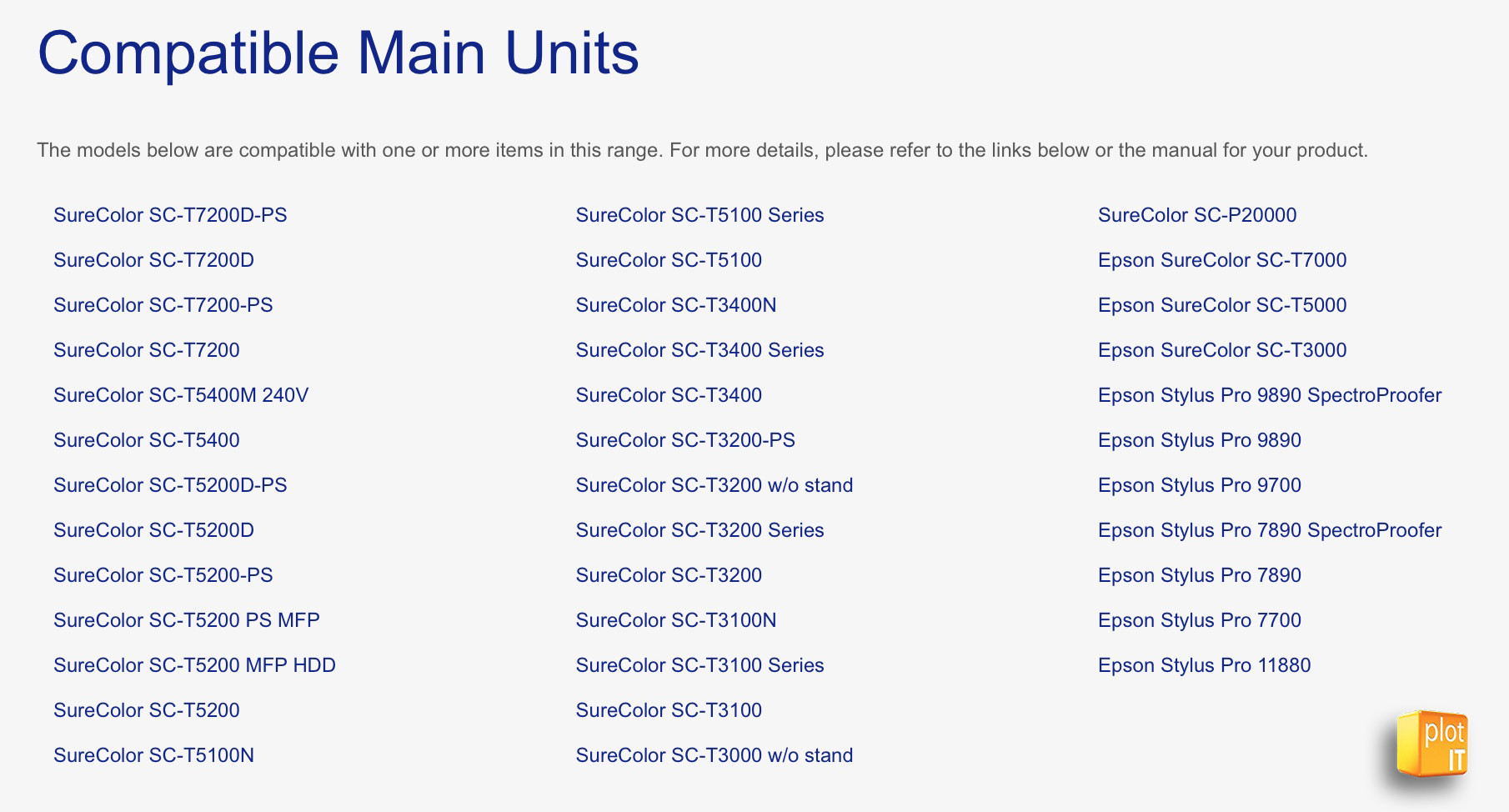Open the SureColor SC-T3400 Series link
This screenshot has height=812, width=1509.
click(699, 350)
